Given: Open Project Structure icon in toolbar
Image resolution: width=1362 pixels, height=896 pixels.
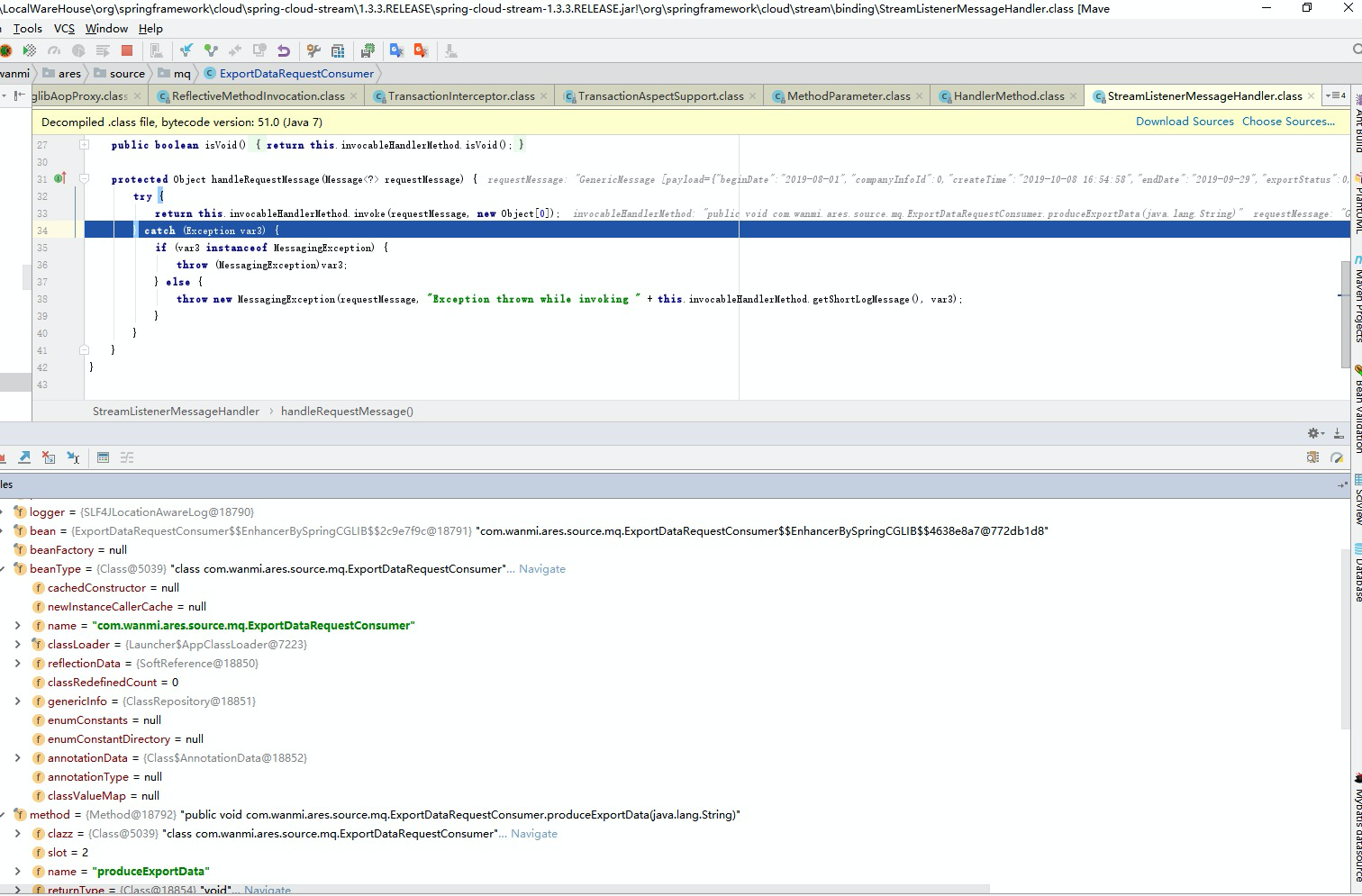Looking at the screenshot, I should 338,50.
